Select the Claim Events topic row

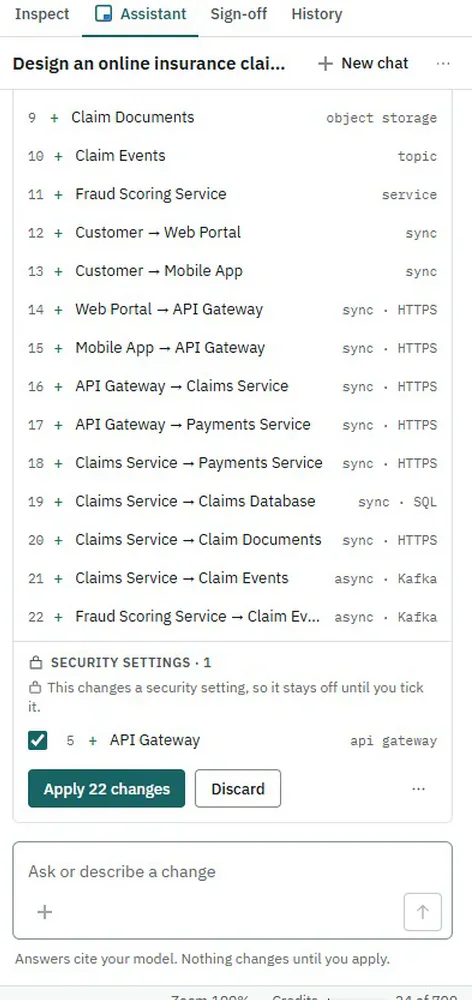pos(232,156)
